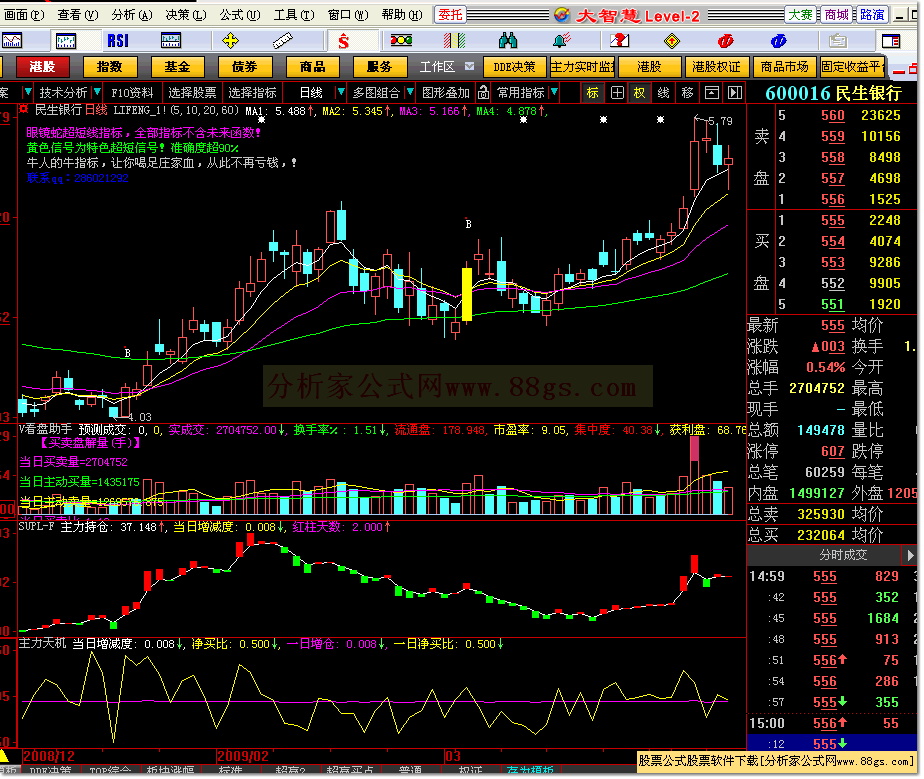Toggle the 权 adjustment button
Viewport: 924px width, 779px height.
[639, 93]
